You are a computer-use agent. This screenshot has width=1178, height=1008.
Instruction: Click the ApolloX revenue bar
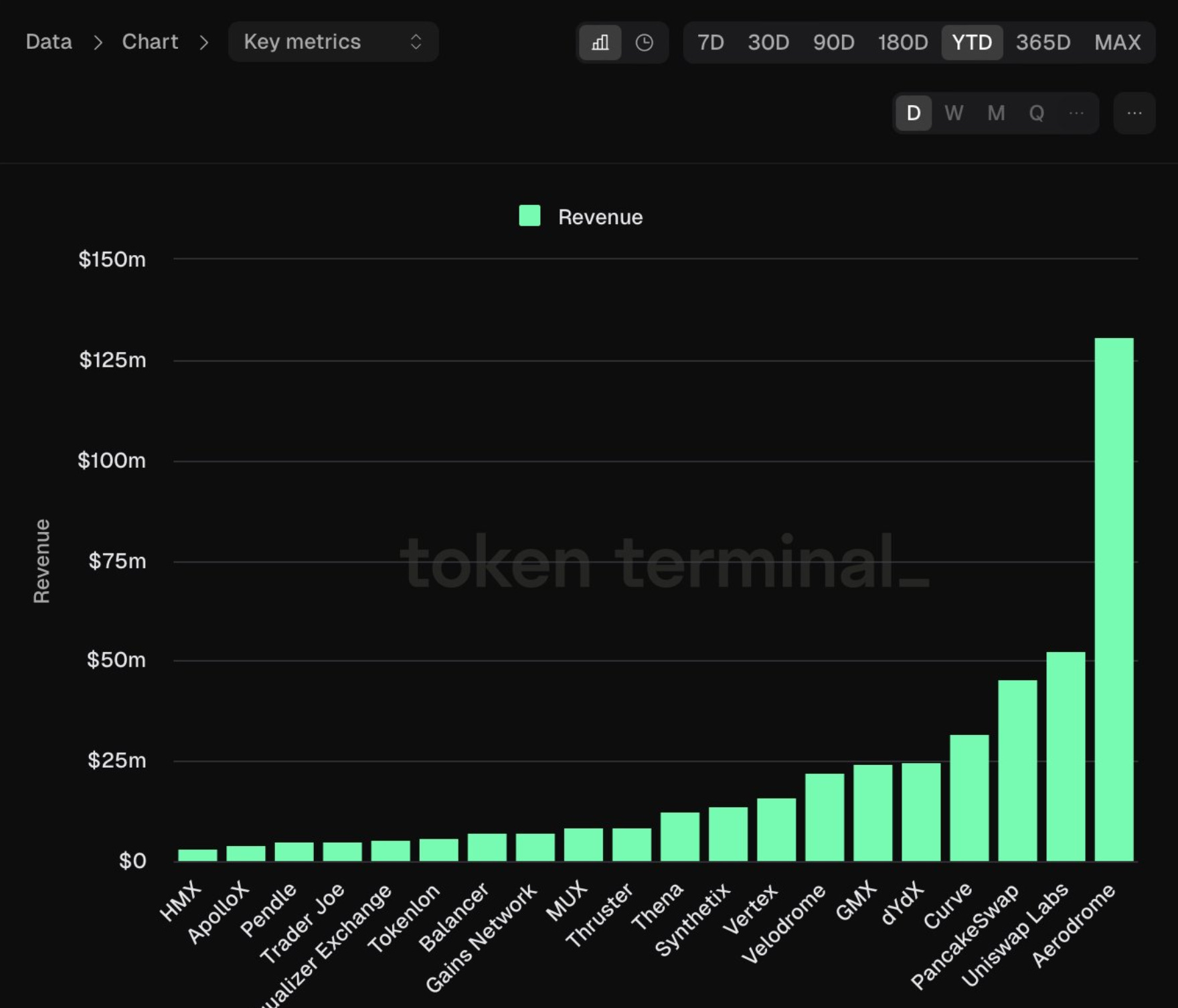[x=246, y=853]
